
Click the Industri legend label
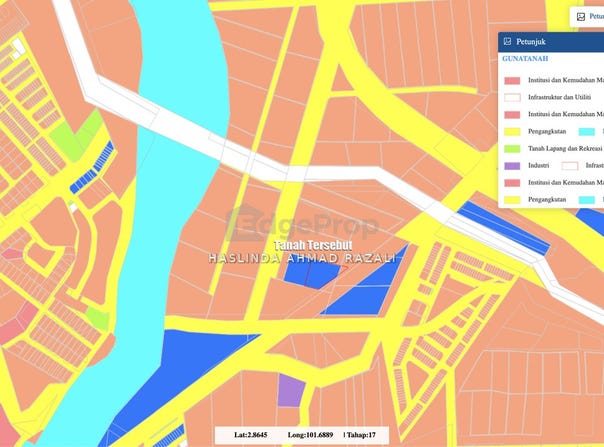539,165
